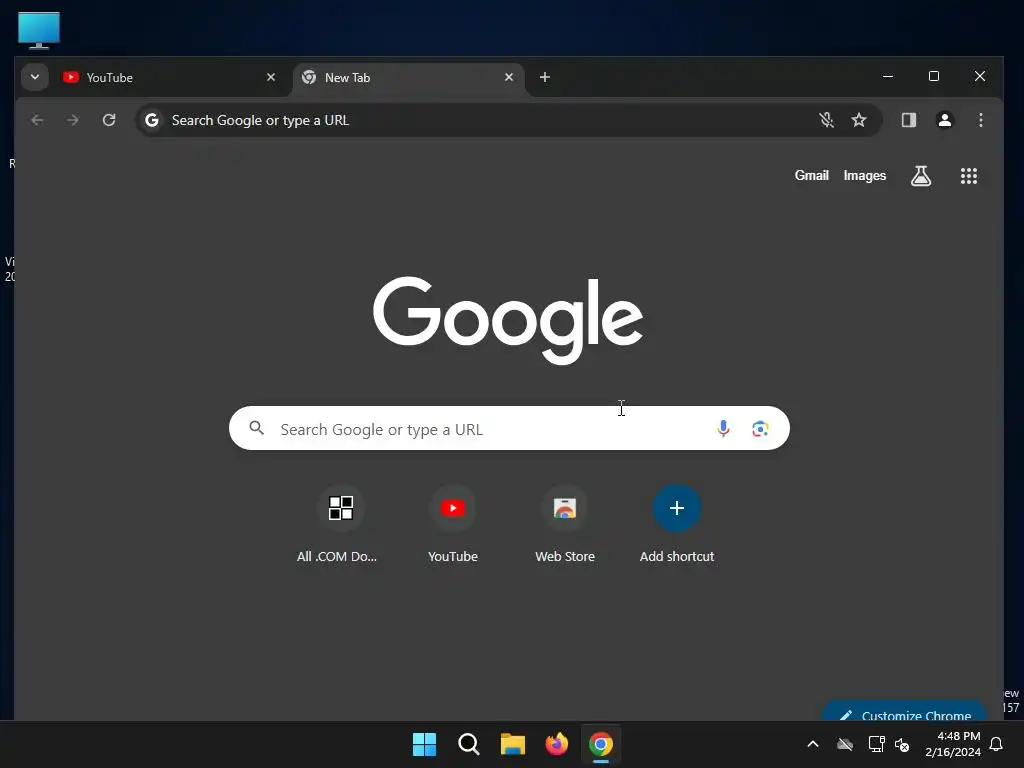Open Windows taskbar search
Image resolution: width=1024 pixels, height=768 pixels.
pyautogui.click(x=468, y=744)
